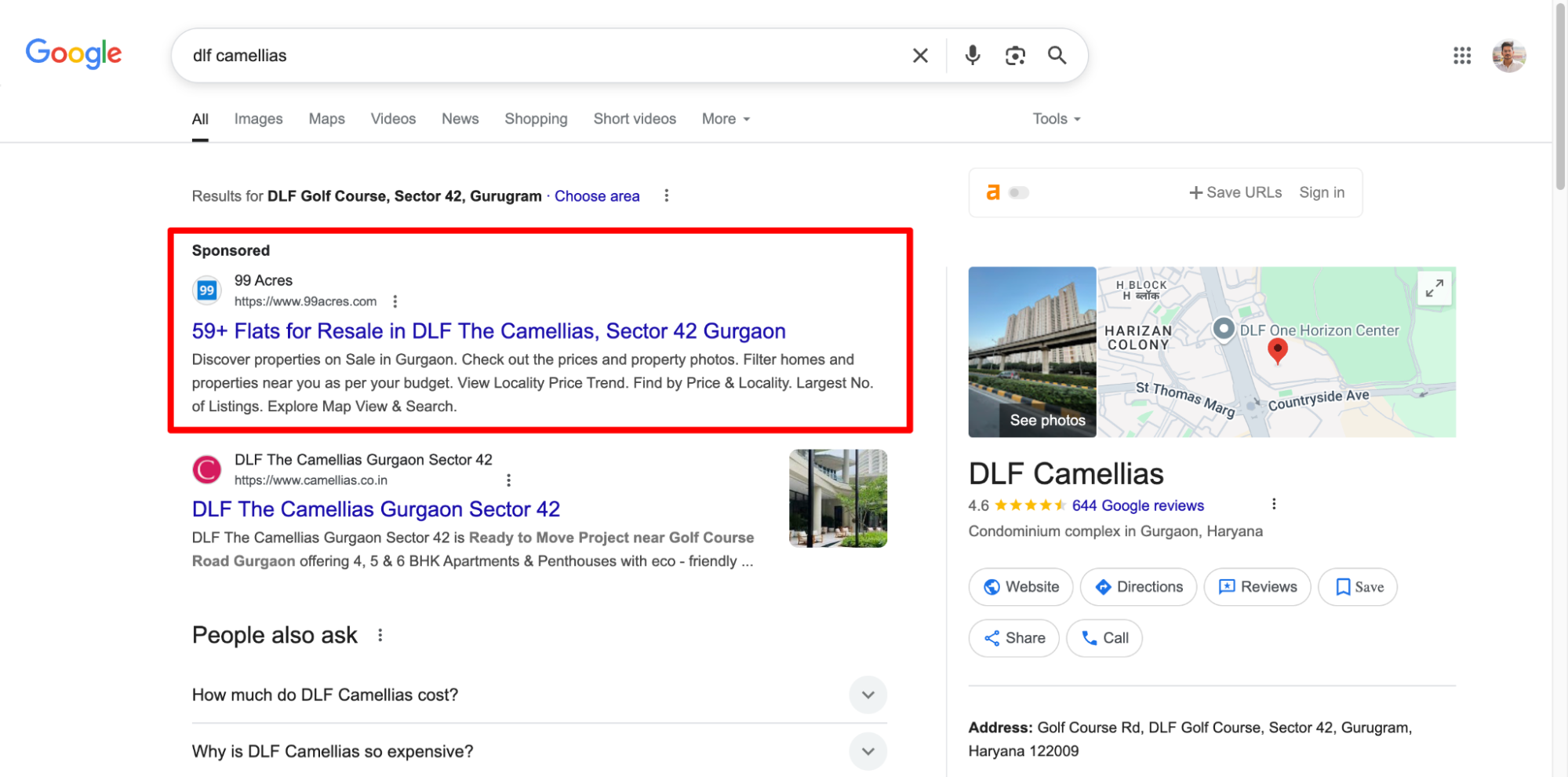This screenshot has width=1568, height=777.
Task: Switch to the Maps tab
Action: (x=326, y=119)
